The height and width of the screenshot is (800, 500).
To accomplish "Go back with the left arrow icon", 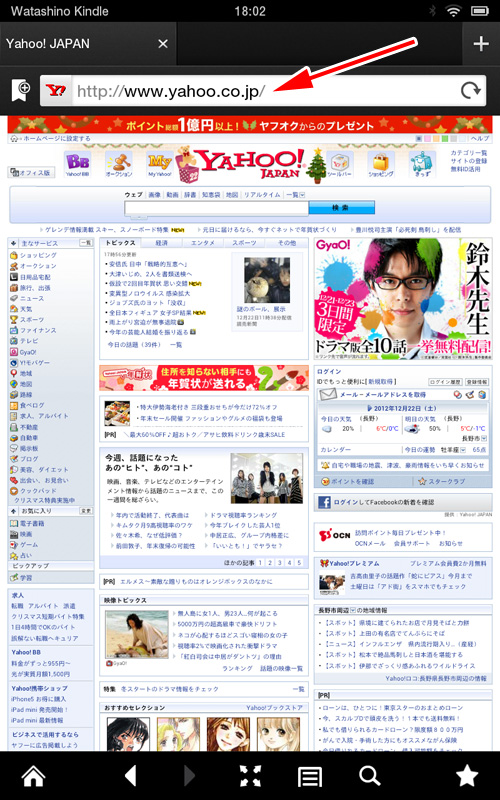I will [131, 776].
